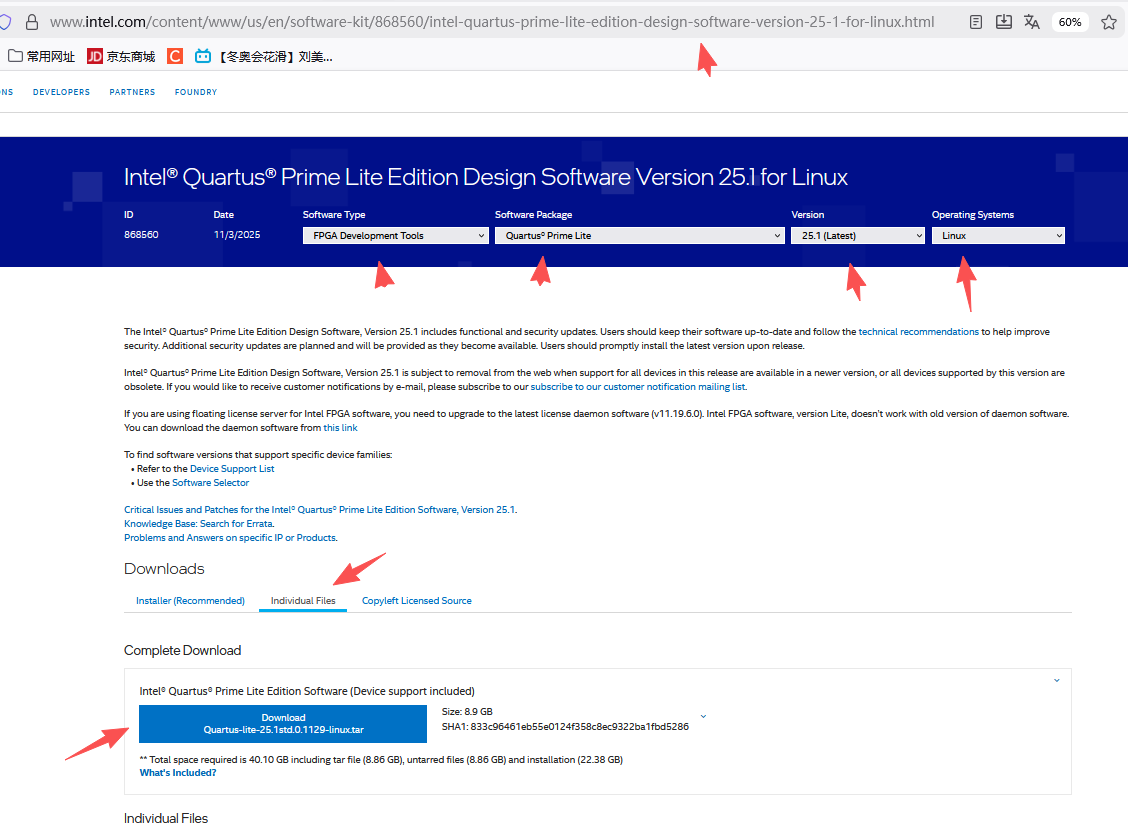This screenshot has height=827, width=1128.
Task: Click the site lock icon in address bar
Action: (x=32, y=22)
